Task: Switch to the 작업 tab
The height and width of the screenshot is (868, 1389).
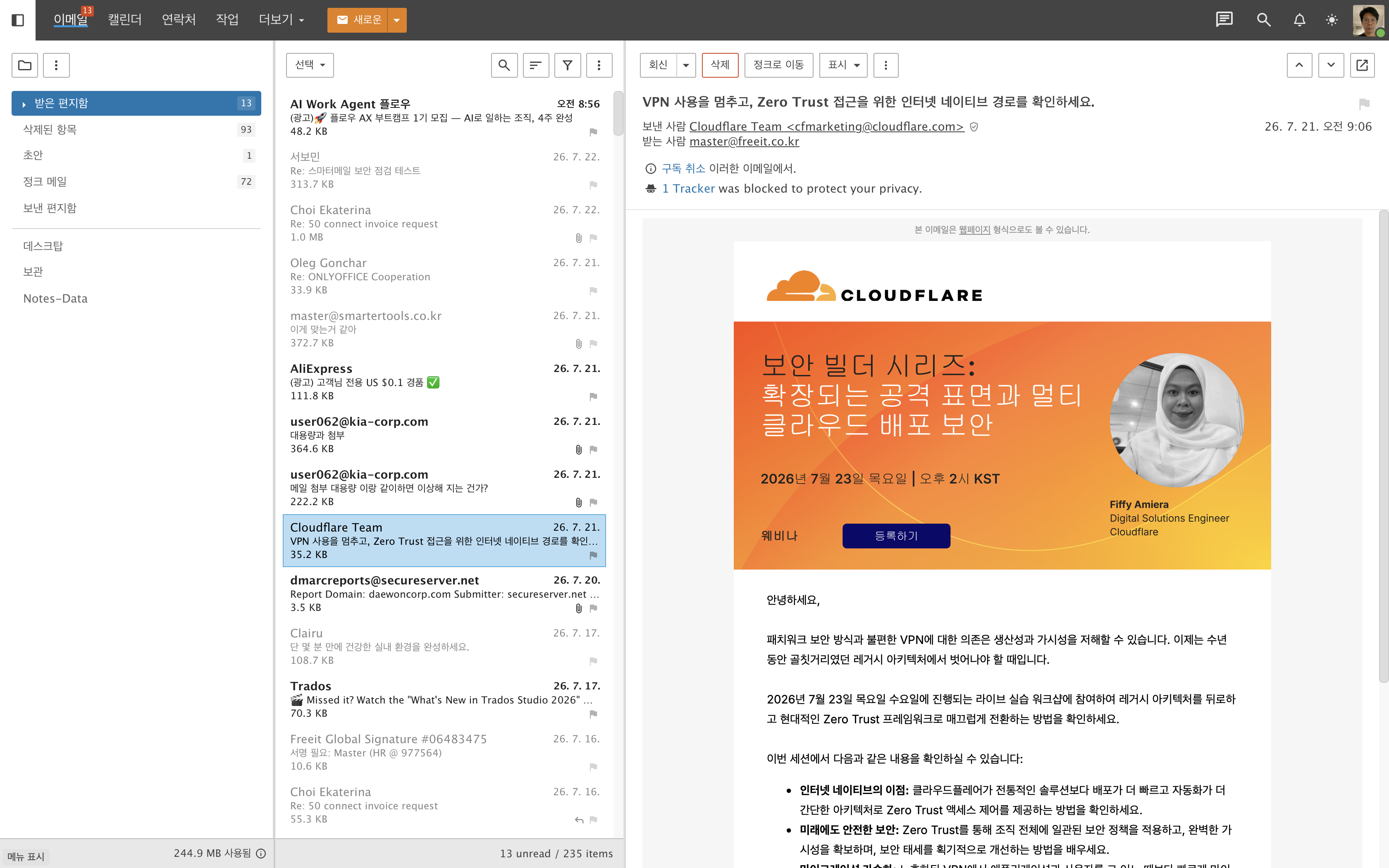Action: [227, 19]
